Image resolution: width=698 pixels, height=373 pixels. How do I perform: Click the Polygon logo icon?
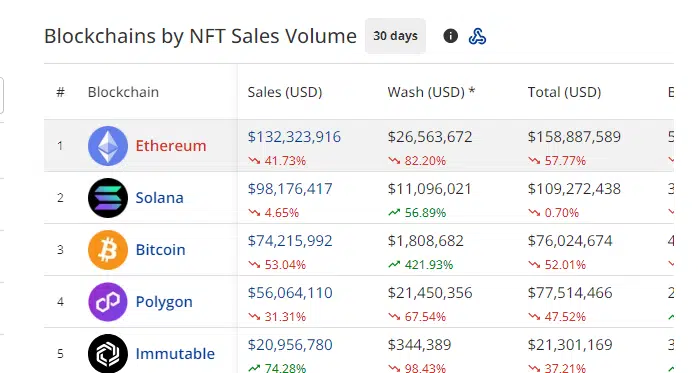(x=108, y=302)
